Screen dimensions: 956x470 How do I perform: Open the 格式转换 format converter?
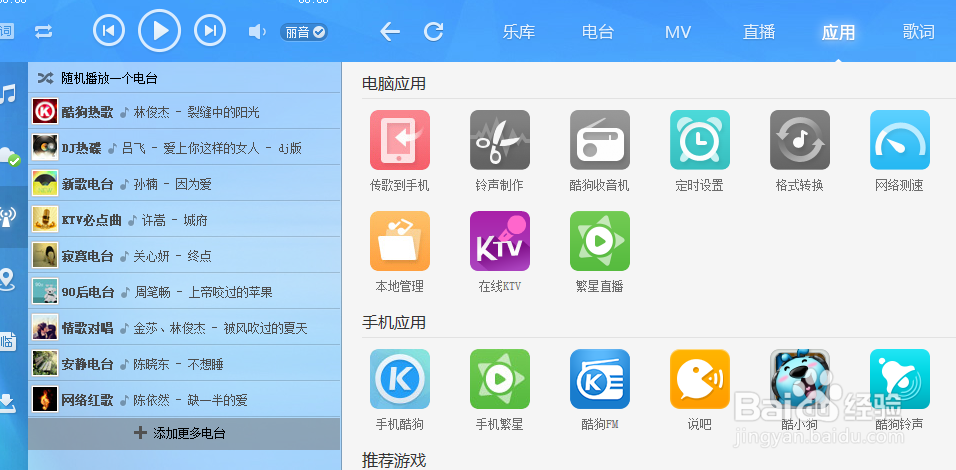[x=799, y=140]
